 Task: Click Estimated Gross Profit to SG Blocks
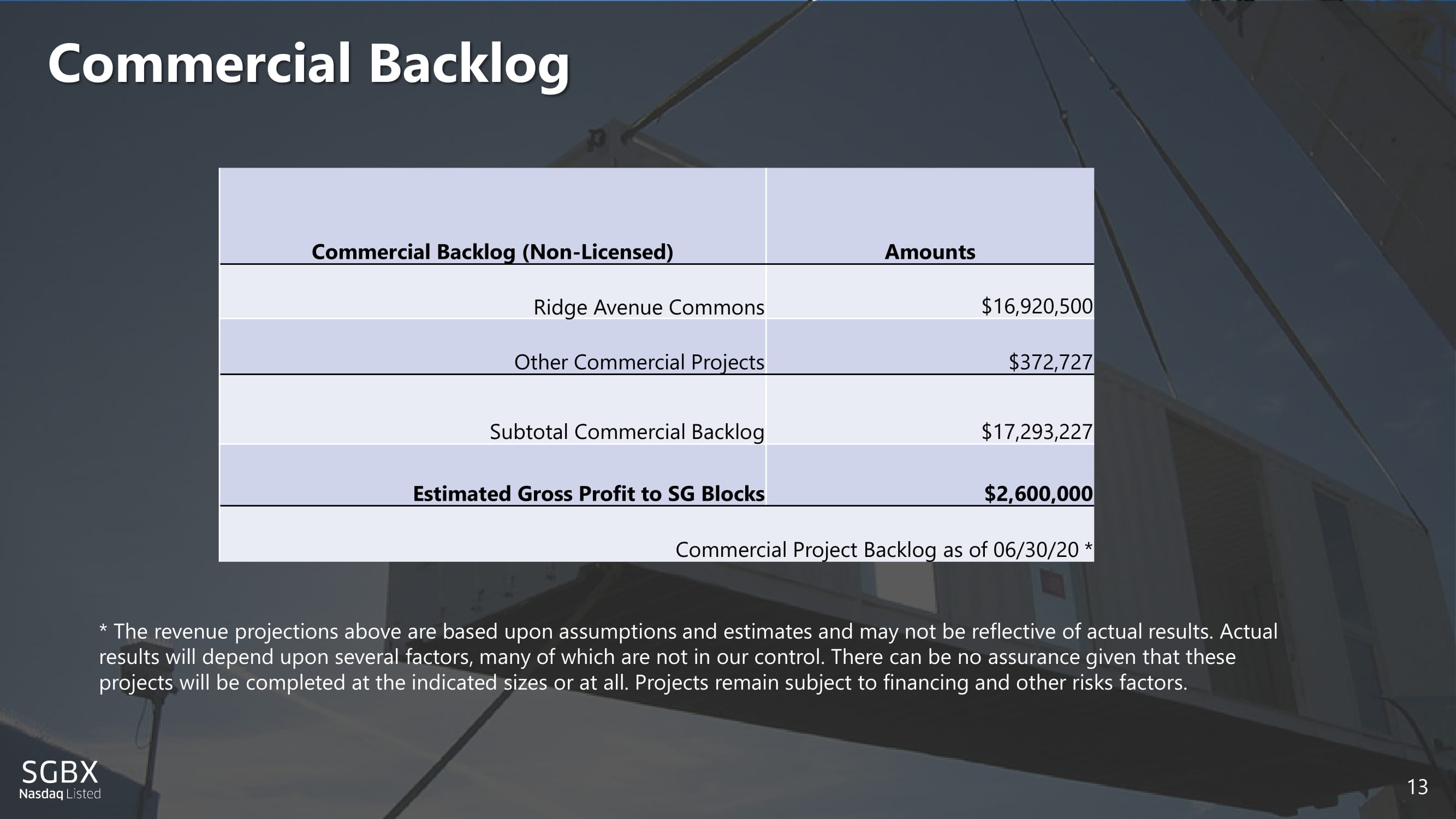tap(589, 494)
